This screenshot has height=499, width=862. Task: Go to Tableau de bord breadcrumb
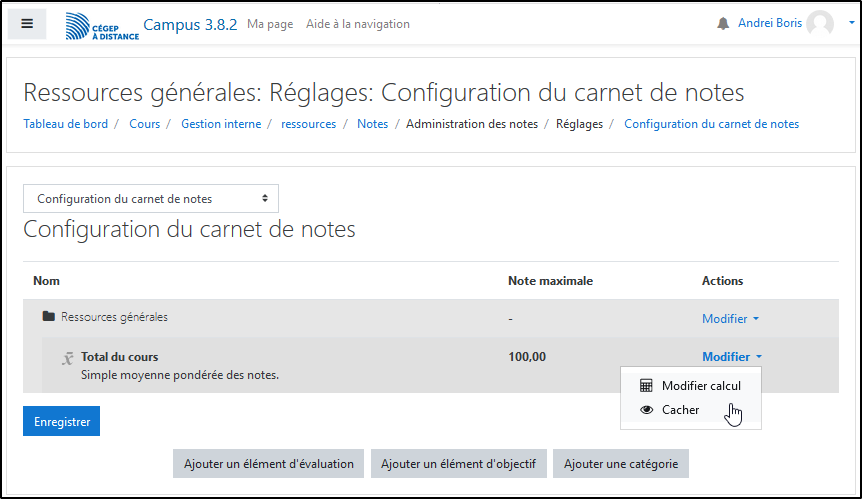66,124
